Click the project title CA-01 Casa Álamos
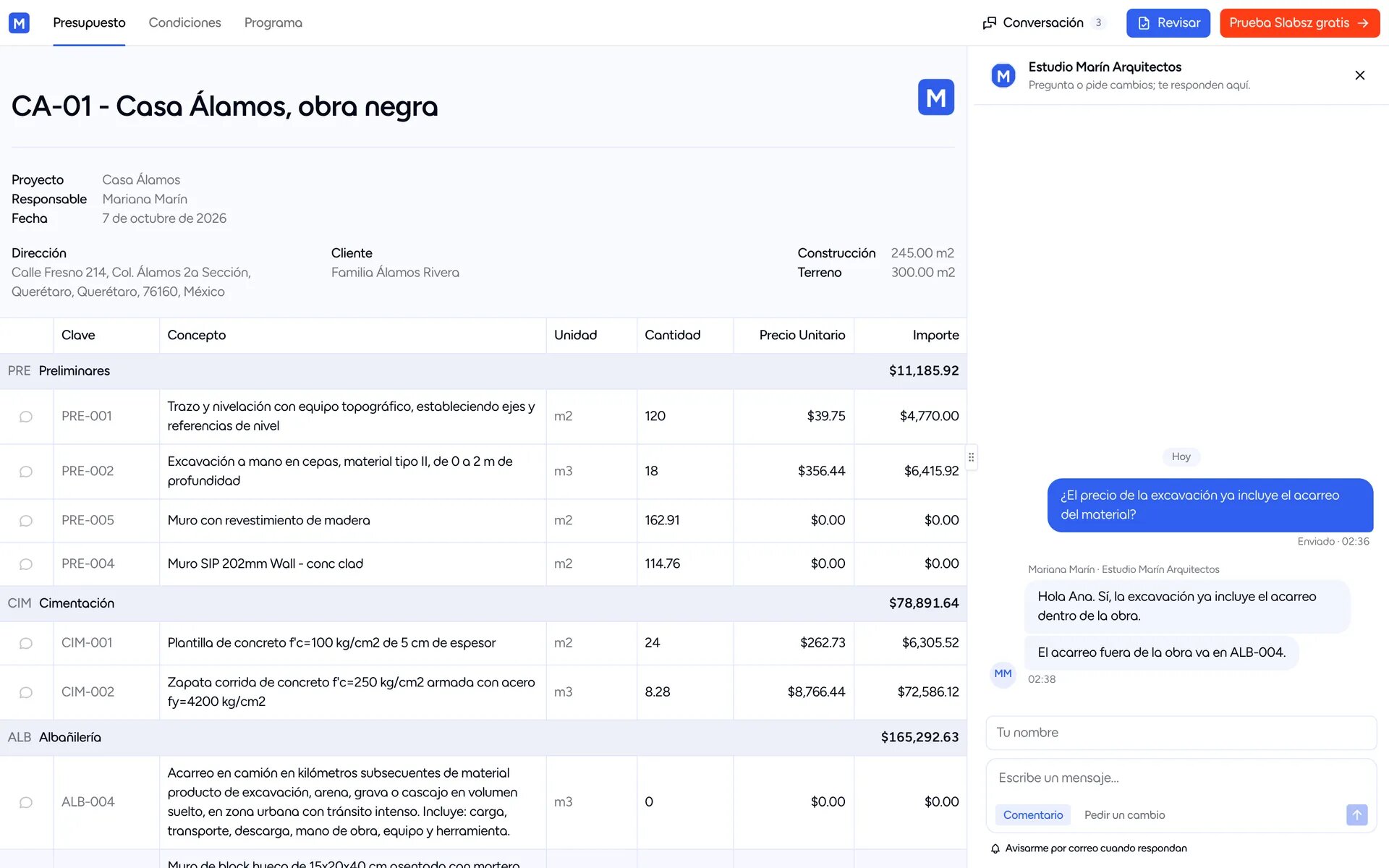The image size is (1389, 868). pos(224,106)
